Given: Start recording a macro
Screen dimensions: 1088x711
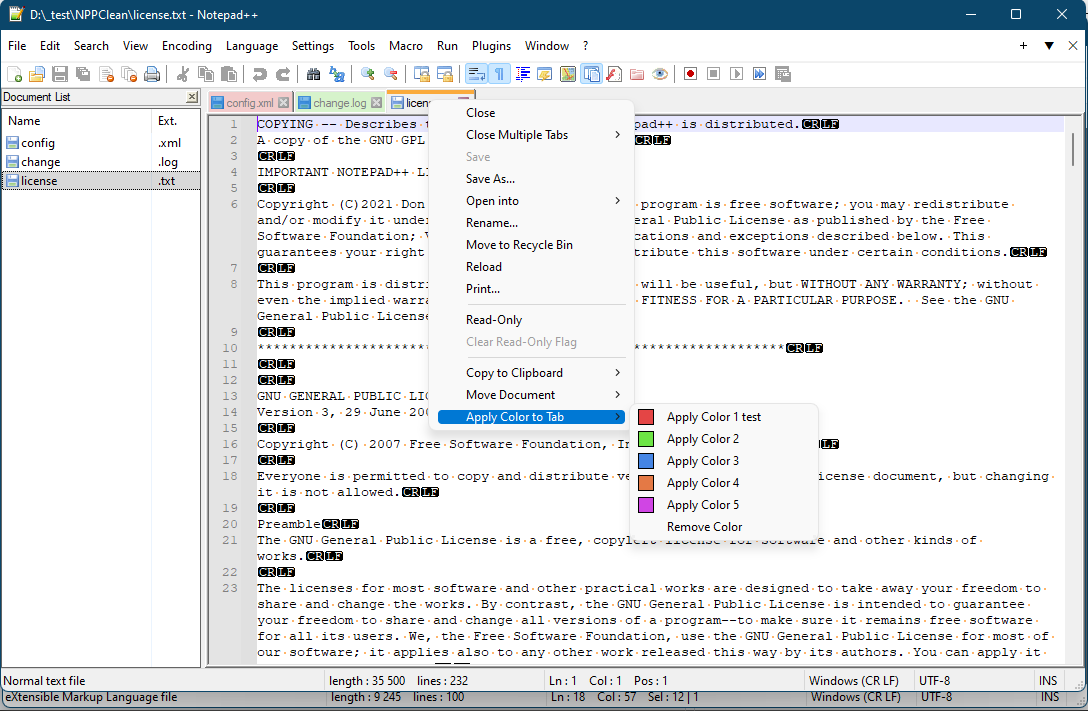Looking at the screenshot, I should tap(689, 73).
